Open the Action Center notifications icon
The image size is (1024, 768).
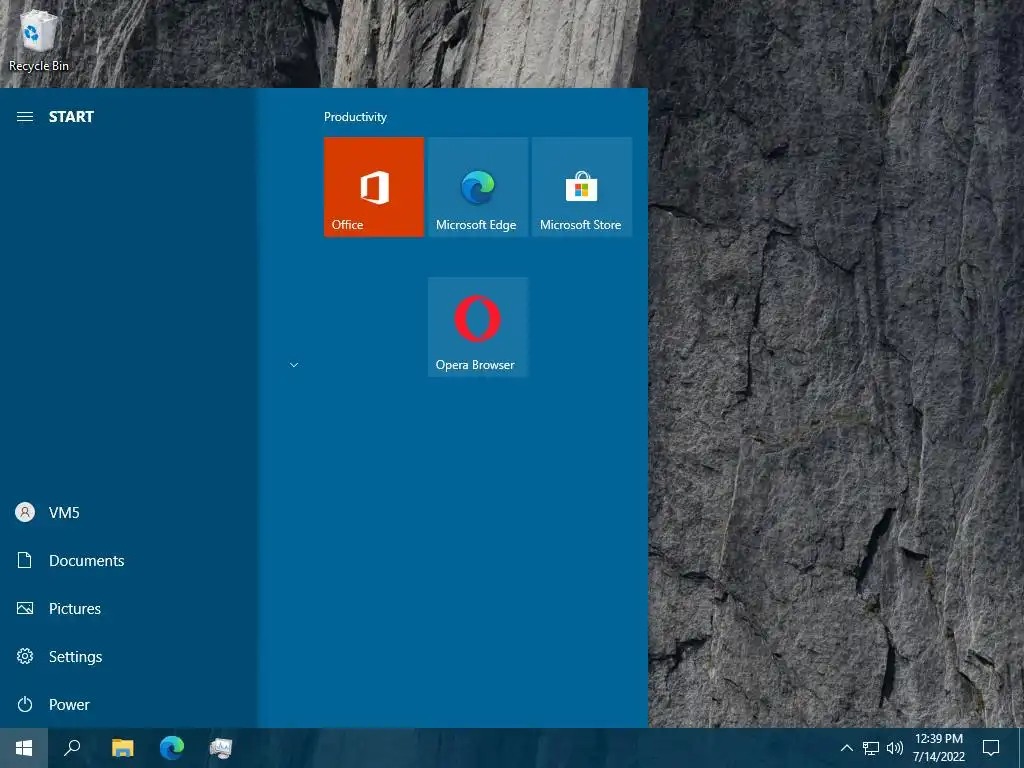991,748
